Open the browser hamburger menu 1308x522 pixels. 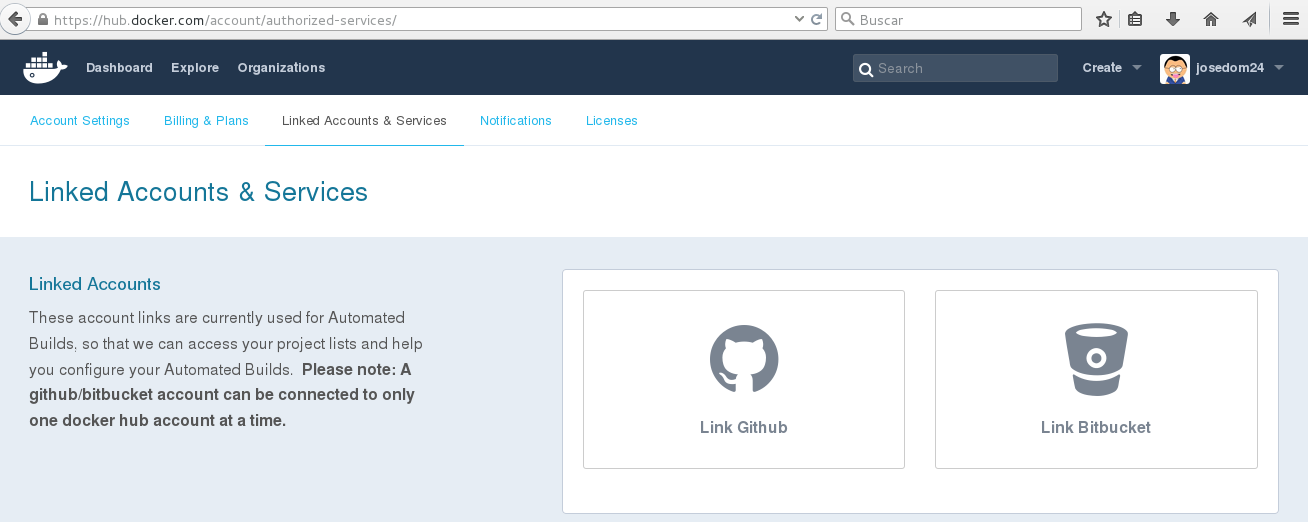click(x=1290, y=19)
